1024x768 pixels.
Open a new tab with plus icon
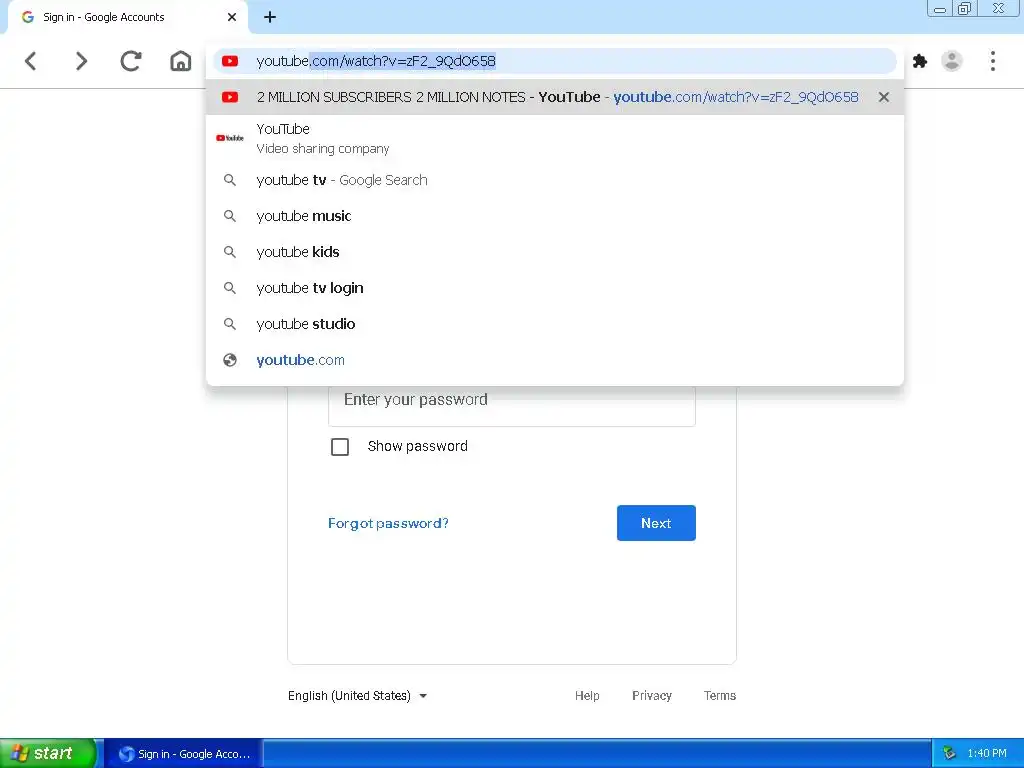coord(270,17)
